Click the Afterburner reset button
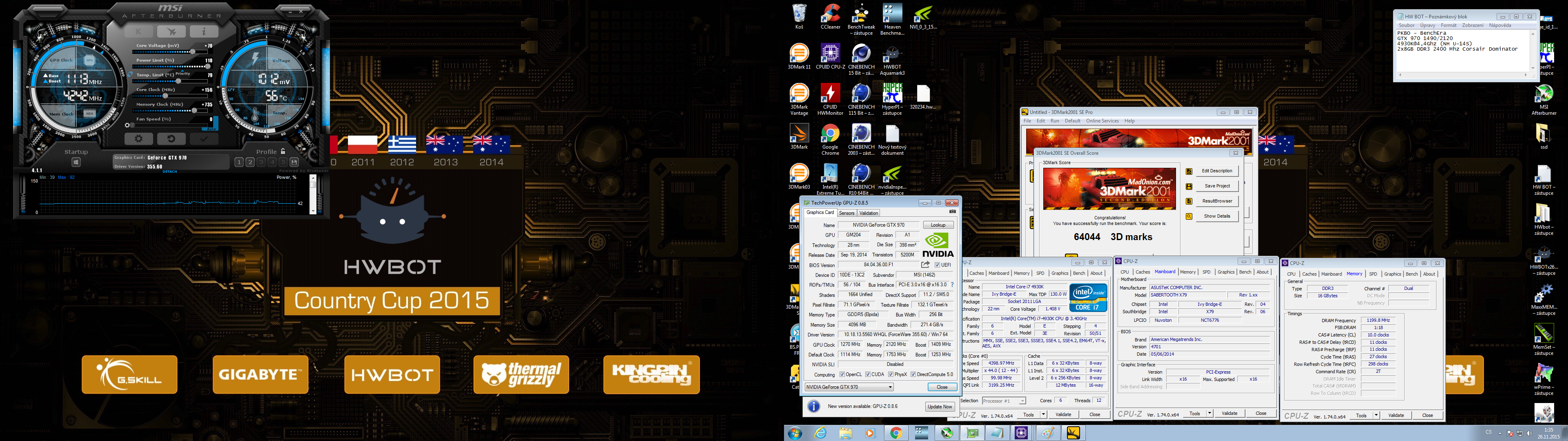1568x441 pixels. (171, 139)
